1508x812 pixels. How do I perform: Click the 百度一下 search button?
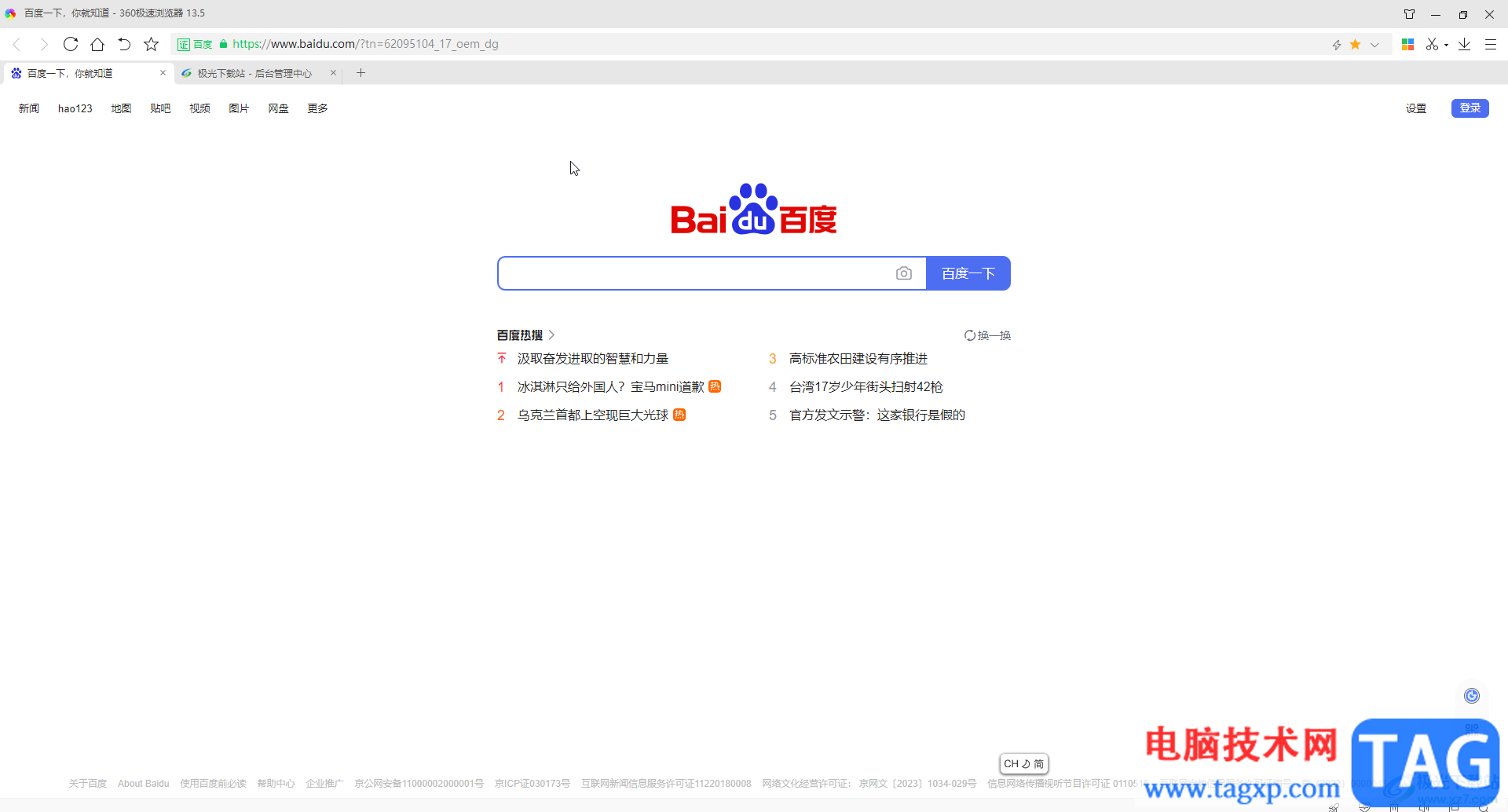pos(968,273)
